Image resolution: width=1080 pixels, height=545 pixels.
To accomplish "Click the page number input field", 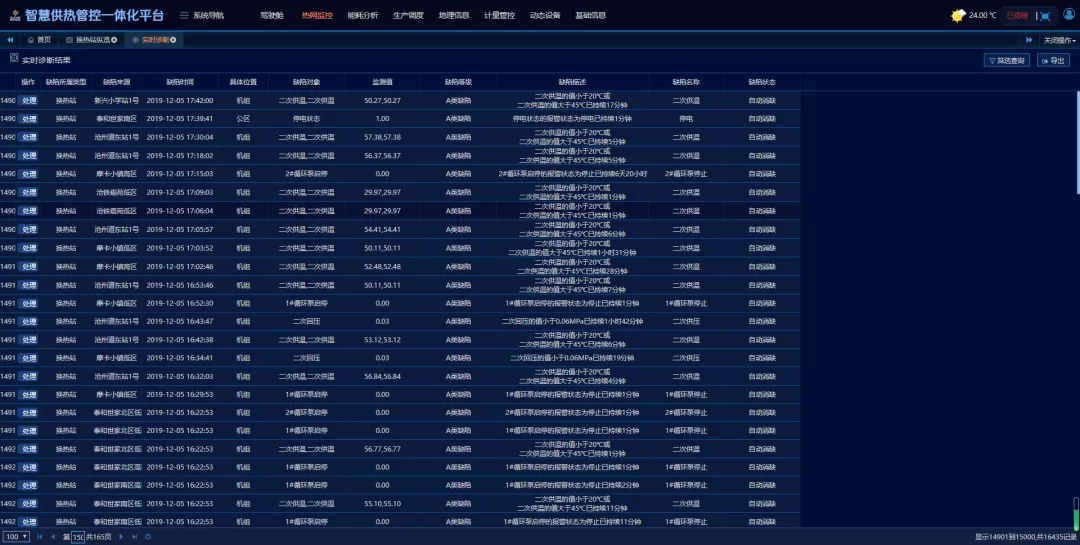I will click(x=77, y=537).
